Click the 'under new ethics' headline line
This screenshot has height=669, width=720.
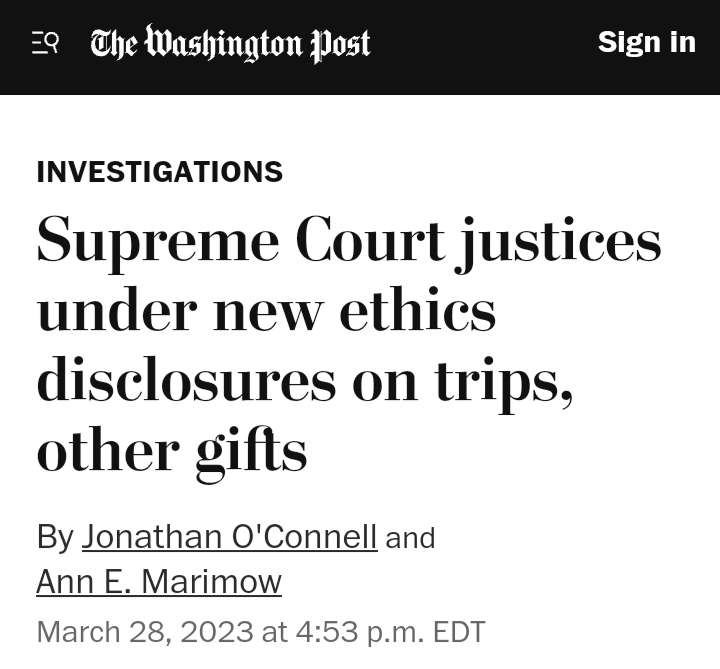point(266,310)
